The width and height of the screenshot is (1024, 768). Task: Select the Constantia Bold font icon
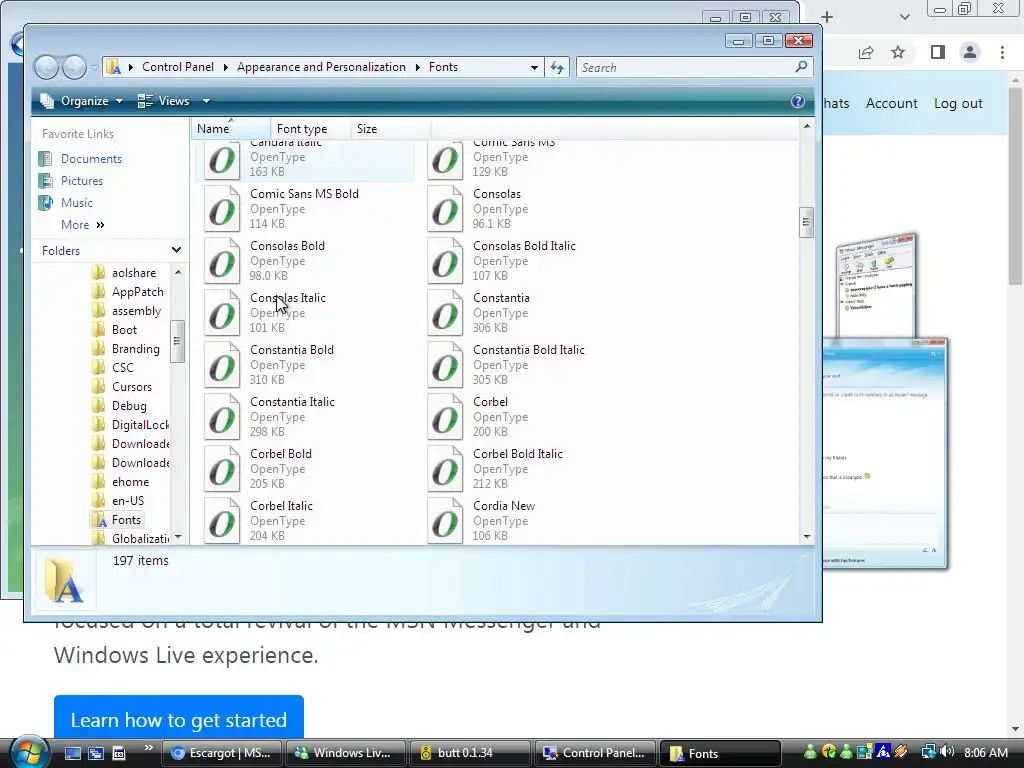pyautogui.click(x=222, y=365)
